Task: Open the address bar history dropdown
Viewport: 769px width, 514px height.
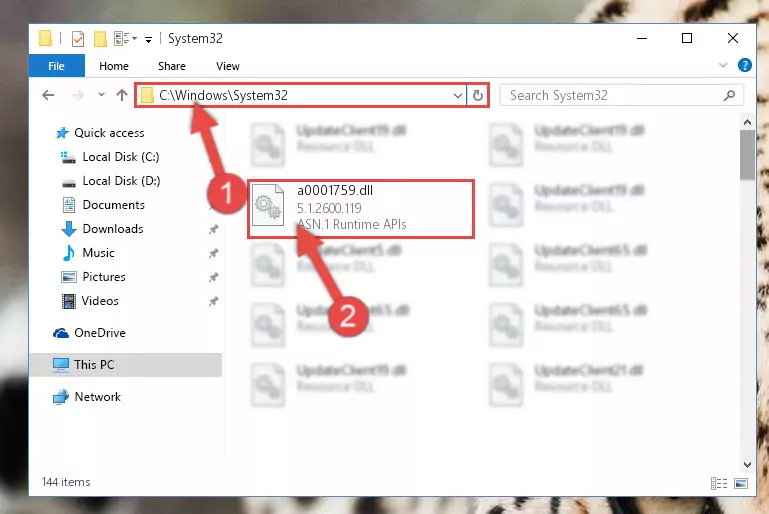Action: tap(458, 95)
